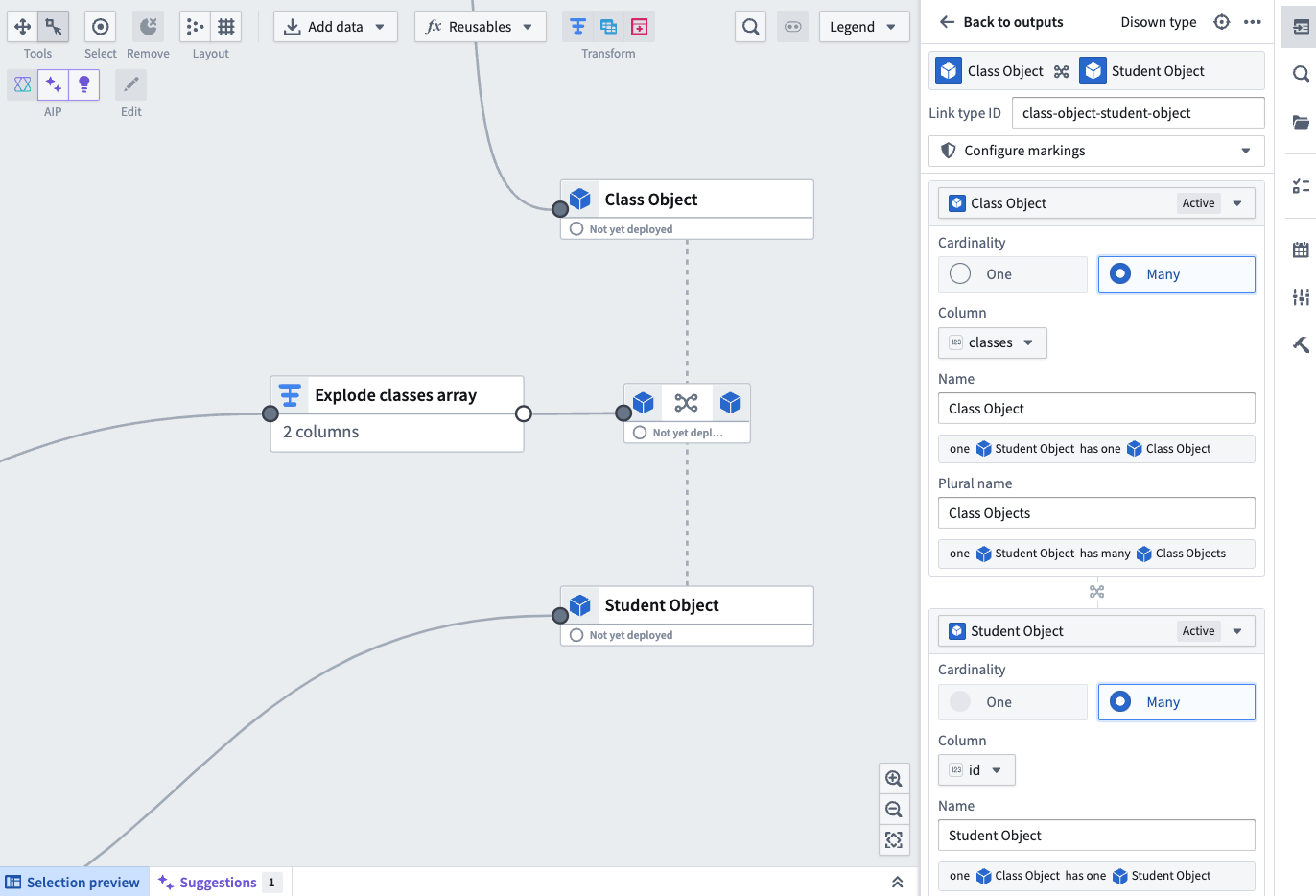
Task: Click the Disown type button
Action: point(1158,22)
